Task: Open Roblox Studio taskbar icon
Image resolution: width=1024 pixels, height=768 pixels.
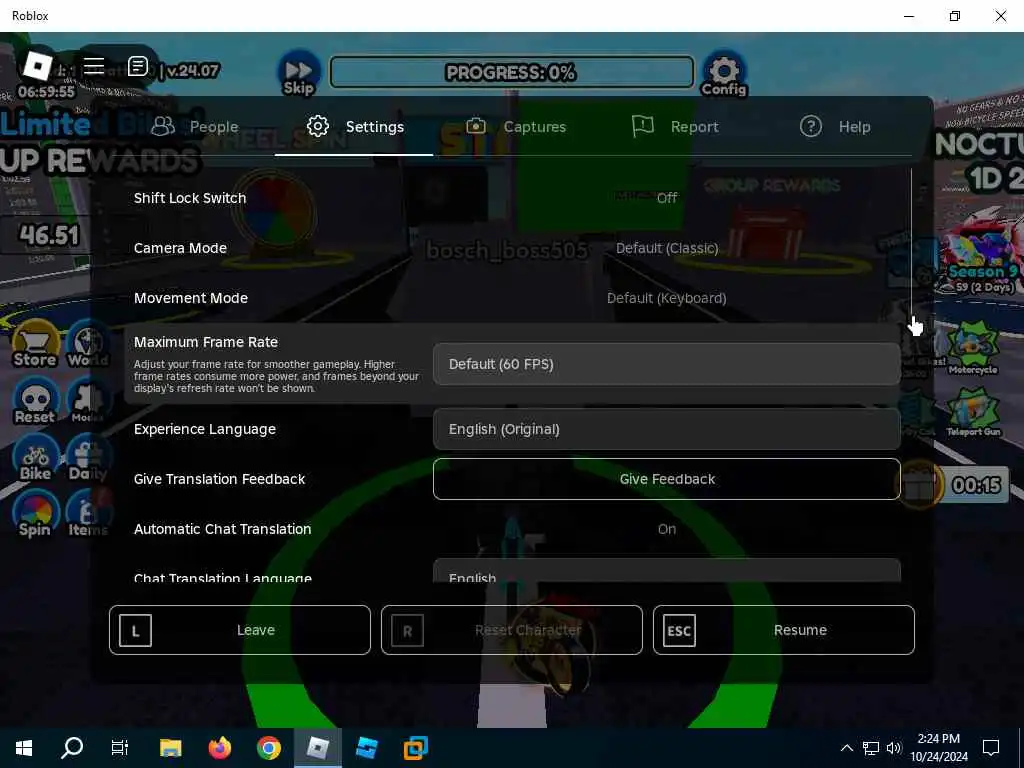Action: pyautogui.click(x=366, y=748)
